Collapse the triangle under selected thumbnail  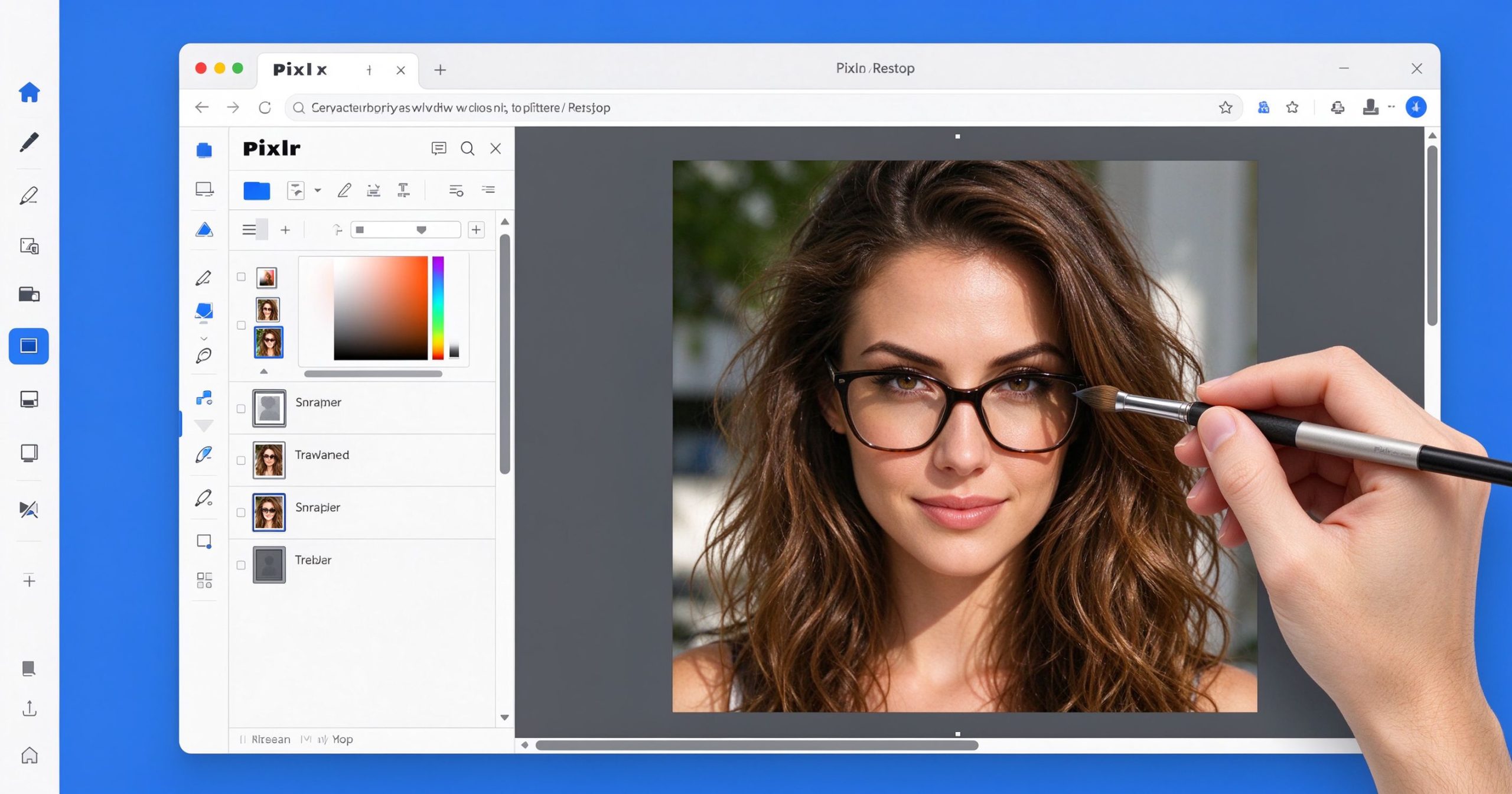264,372
